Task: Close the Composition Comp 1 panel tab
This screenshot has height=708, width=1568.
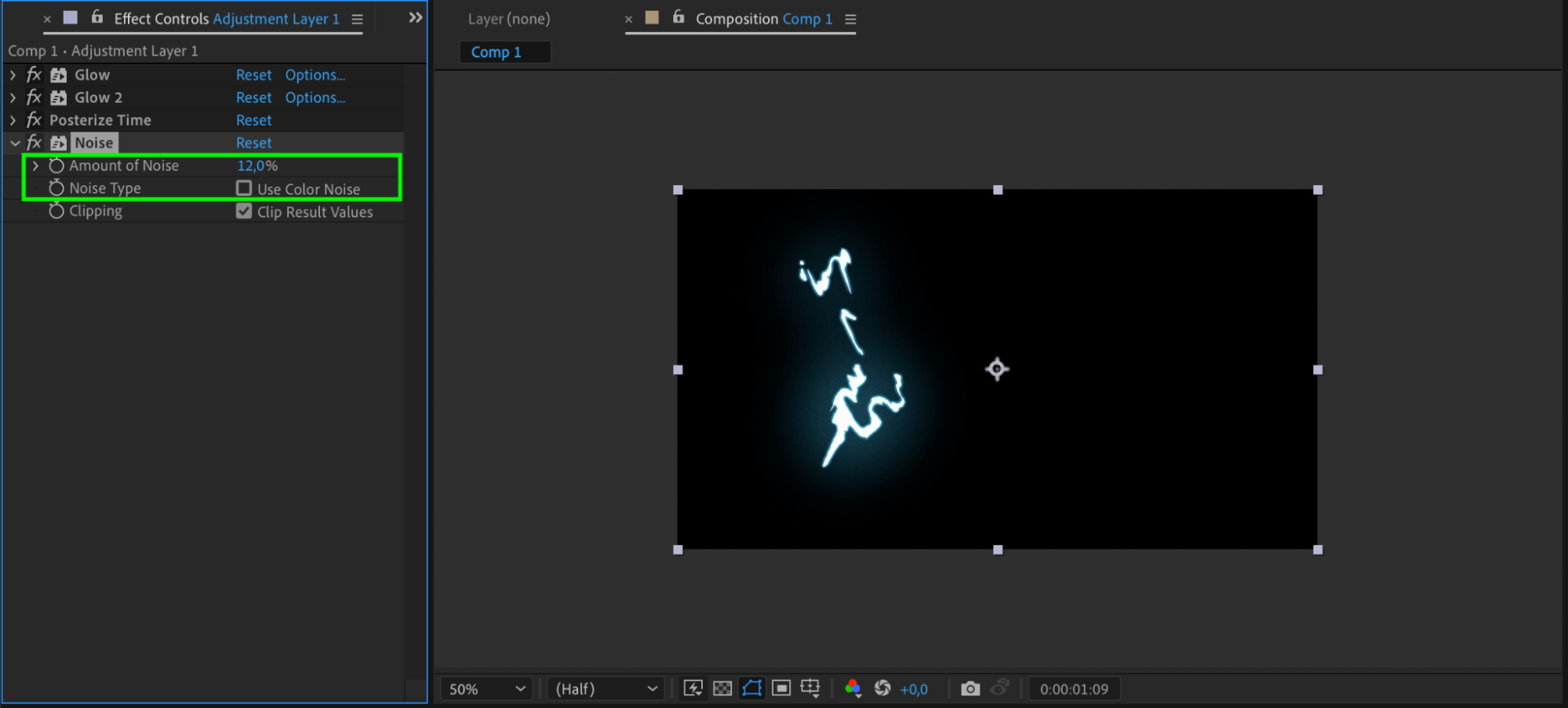Action: point(628,19)
